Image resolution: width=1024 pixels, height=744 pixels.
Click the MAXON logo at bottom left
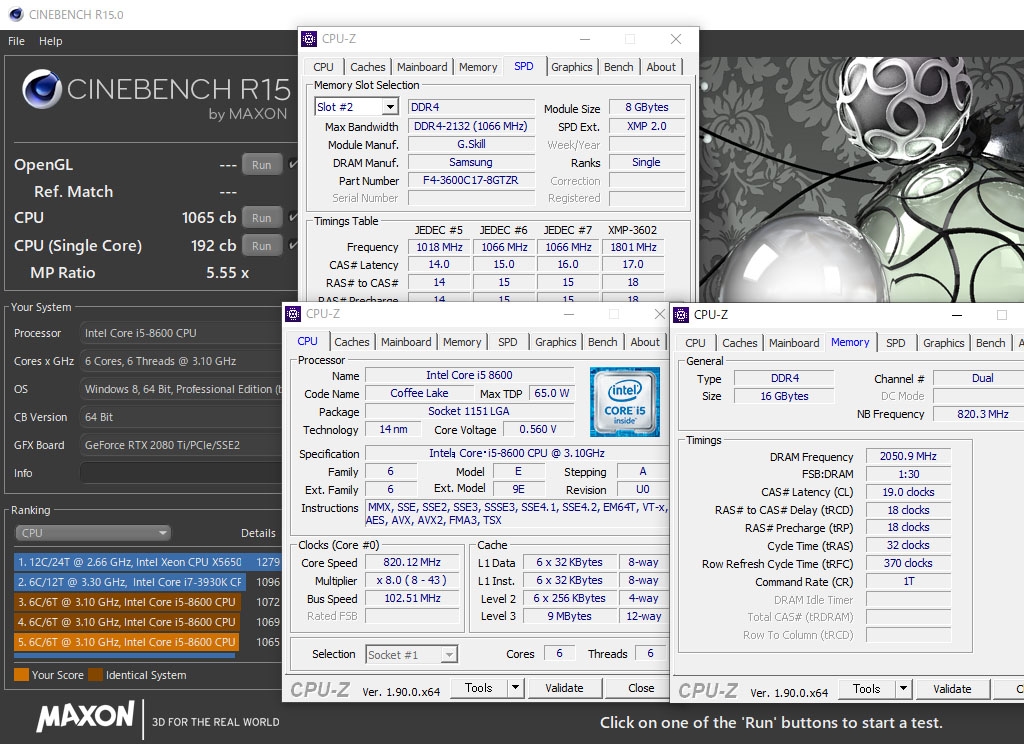point(86,716)
